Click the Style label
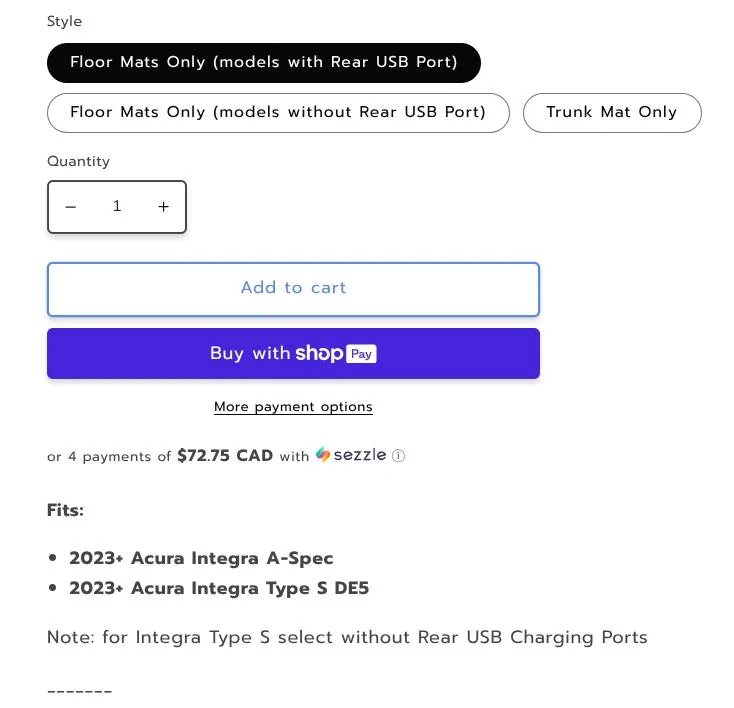 [64, 22]
